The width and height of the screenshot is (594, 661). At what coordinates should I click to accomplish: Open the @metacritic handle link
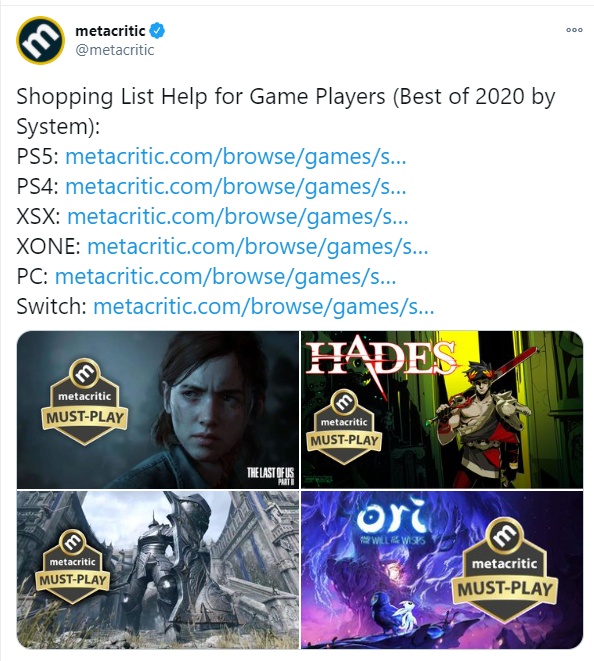tap(115, 50)
